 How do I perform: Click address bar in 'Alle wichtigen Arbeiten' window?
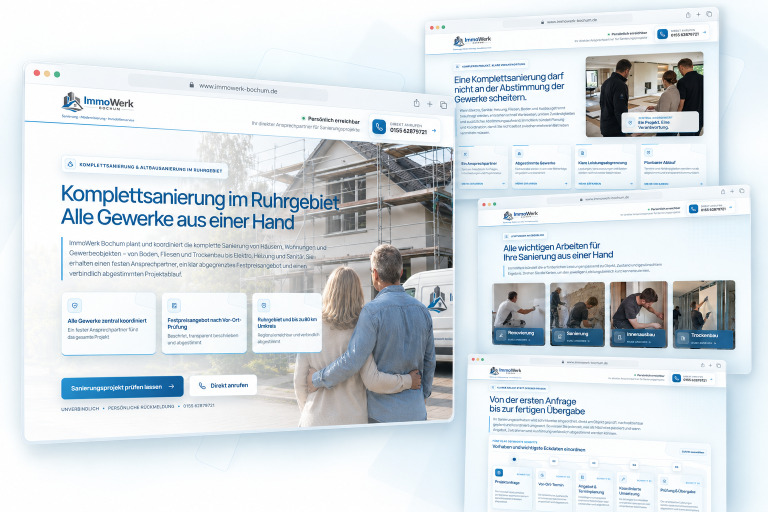[603, 198]
